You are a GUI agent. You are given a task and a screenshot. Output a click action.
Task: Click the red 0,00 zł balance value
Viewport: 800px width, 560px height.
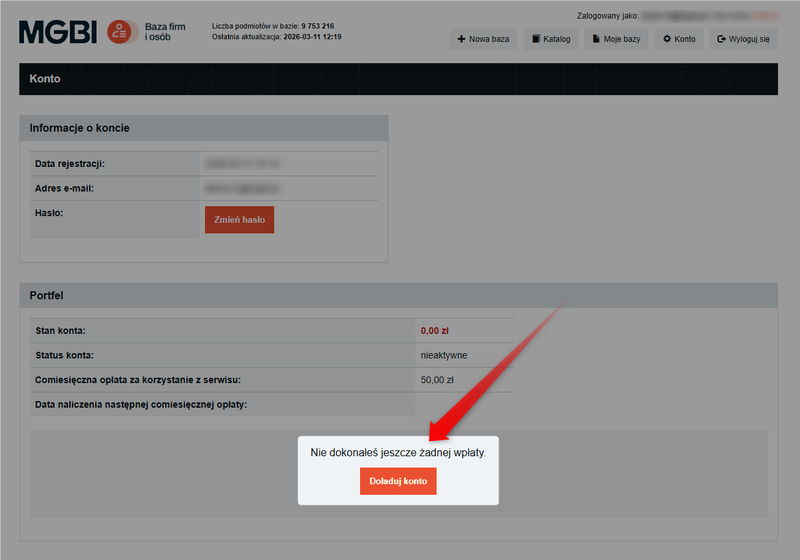pyautogui.click(x=435, y=330)
